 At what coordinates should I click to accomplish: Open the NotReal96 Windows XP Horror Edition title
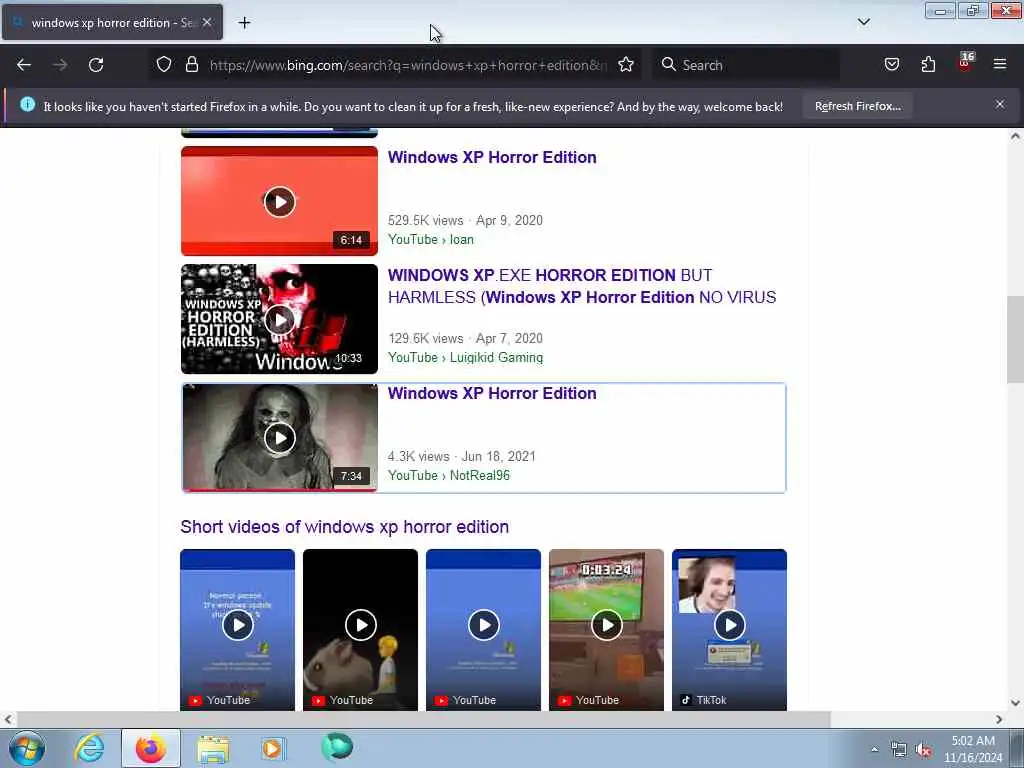coord(492,393)
